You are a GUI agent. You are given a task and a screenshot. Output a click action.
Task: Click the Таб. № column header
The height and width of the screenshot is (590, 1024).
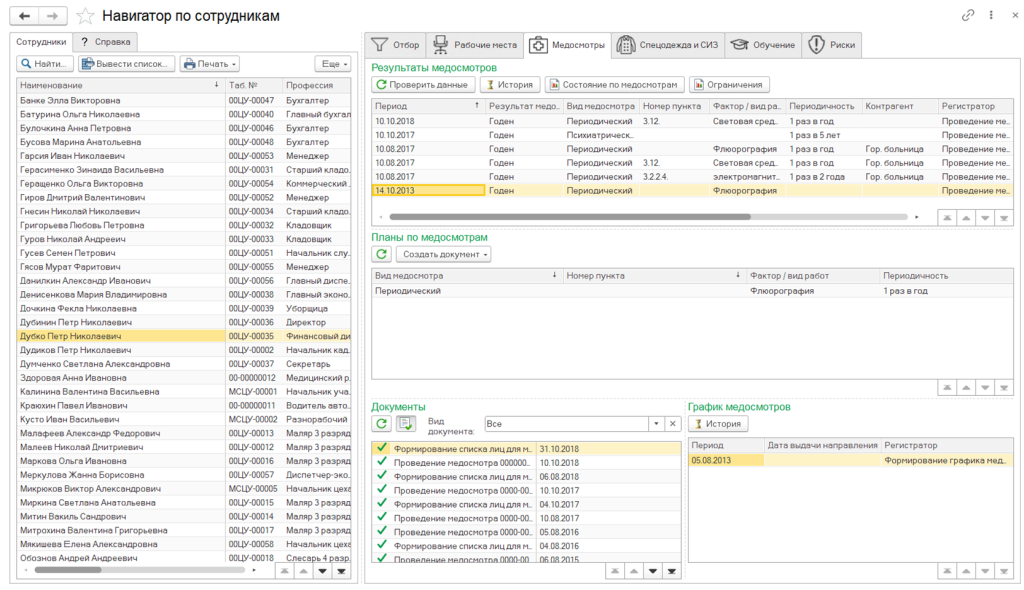(254, 86)
